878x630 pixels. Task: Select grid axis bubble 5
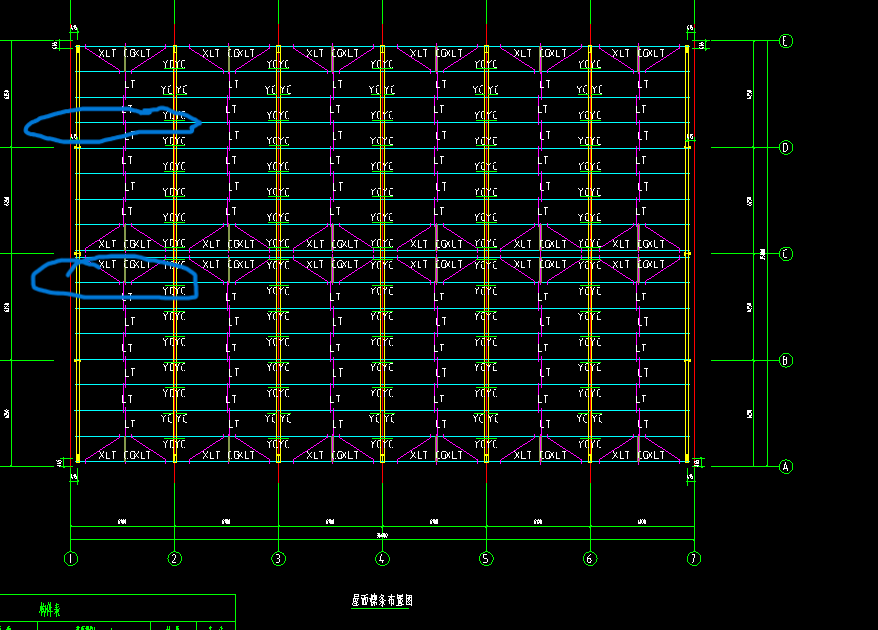(x=486, y=558)
